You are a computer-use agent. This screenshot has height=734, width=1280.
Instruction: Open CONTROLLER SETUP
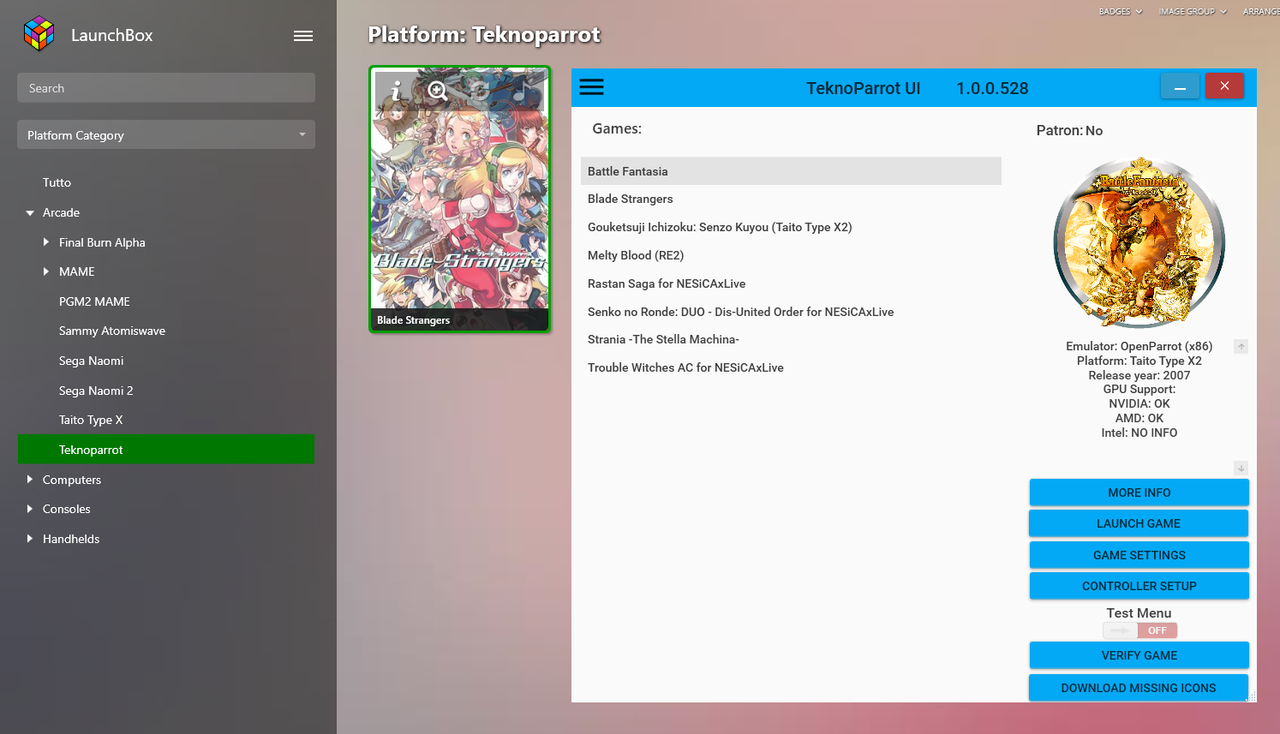point(1139,586)
